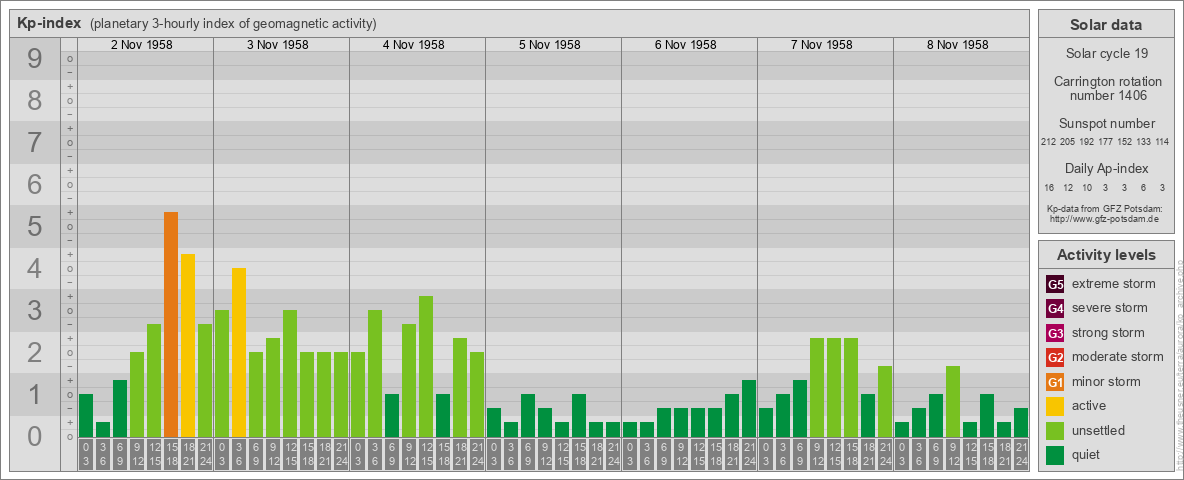Click the 9-12 bar on 7 Nov
The width and height of the screenshot is (1184, 480).
(817, 388)
